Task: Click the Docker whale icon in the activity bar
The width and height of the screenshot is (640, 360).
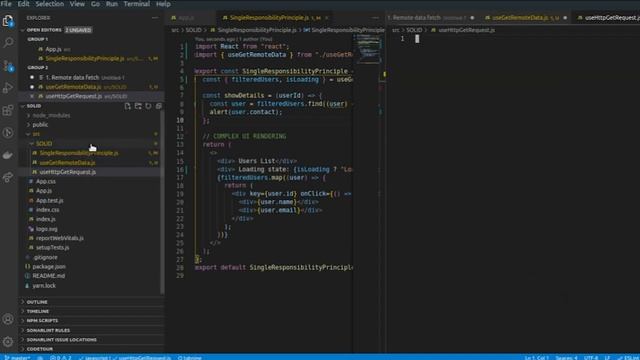Action: 8,155
